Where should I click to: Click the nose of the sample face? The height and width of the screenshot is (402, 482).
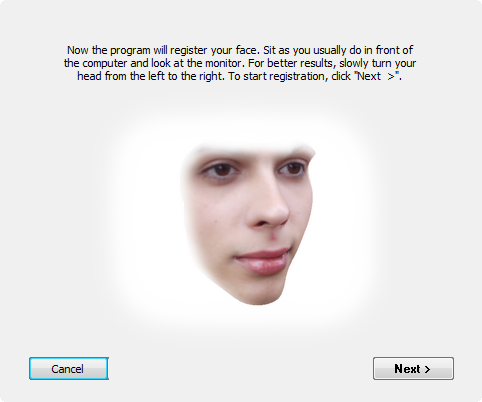point(270,210)
